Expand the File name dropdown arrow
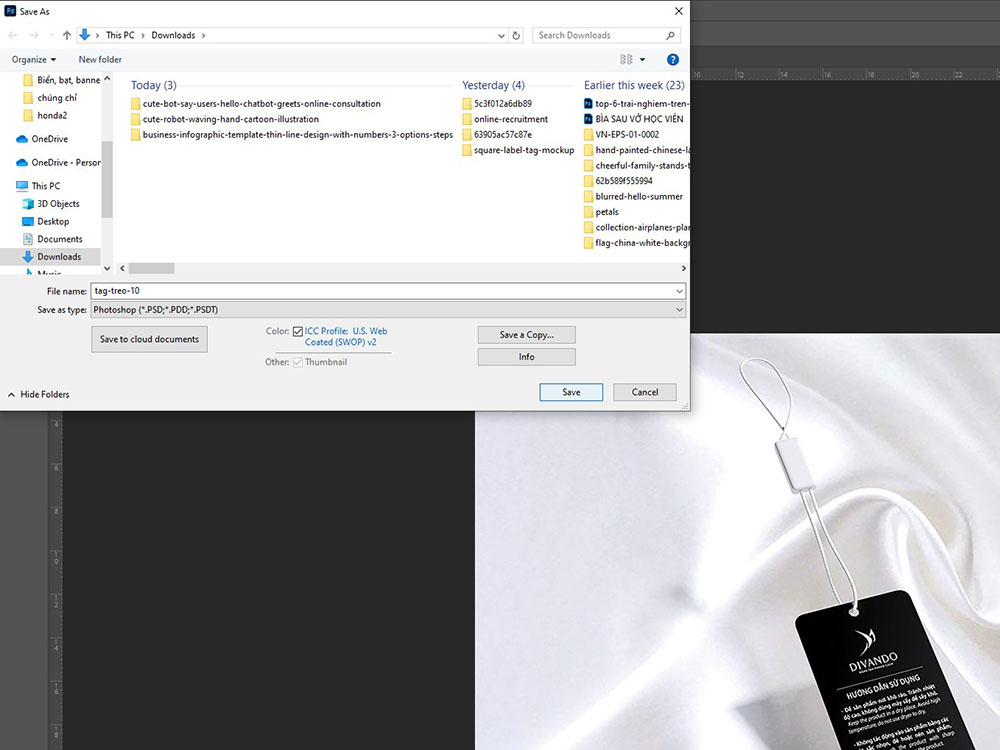The image size is (1000, 750). (x=679, y=291)
